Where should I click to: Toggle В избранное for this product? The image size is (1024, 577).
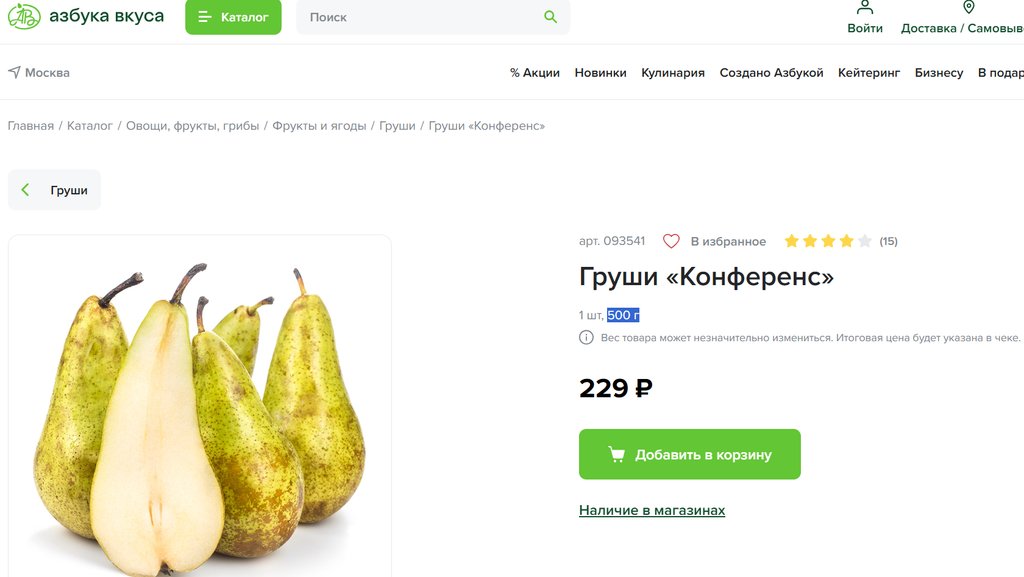pyautogui.click(x=728, y=242)
